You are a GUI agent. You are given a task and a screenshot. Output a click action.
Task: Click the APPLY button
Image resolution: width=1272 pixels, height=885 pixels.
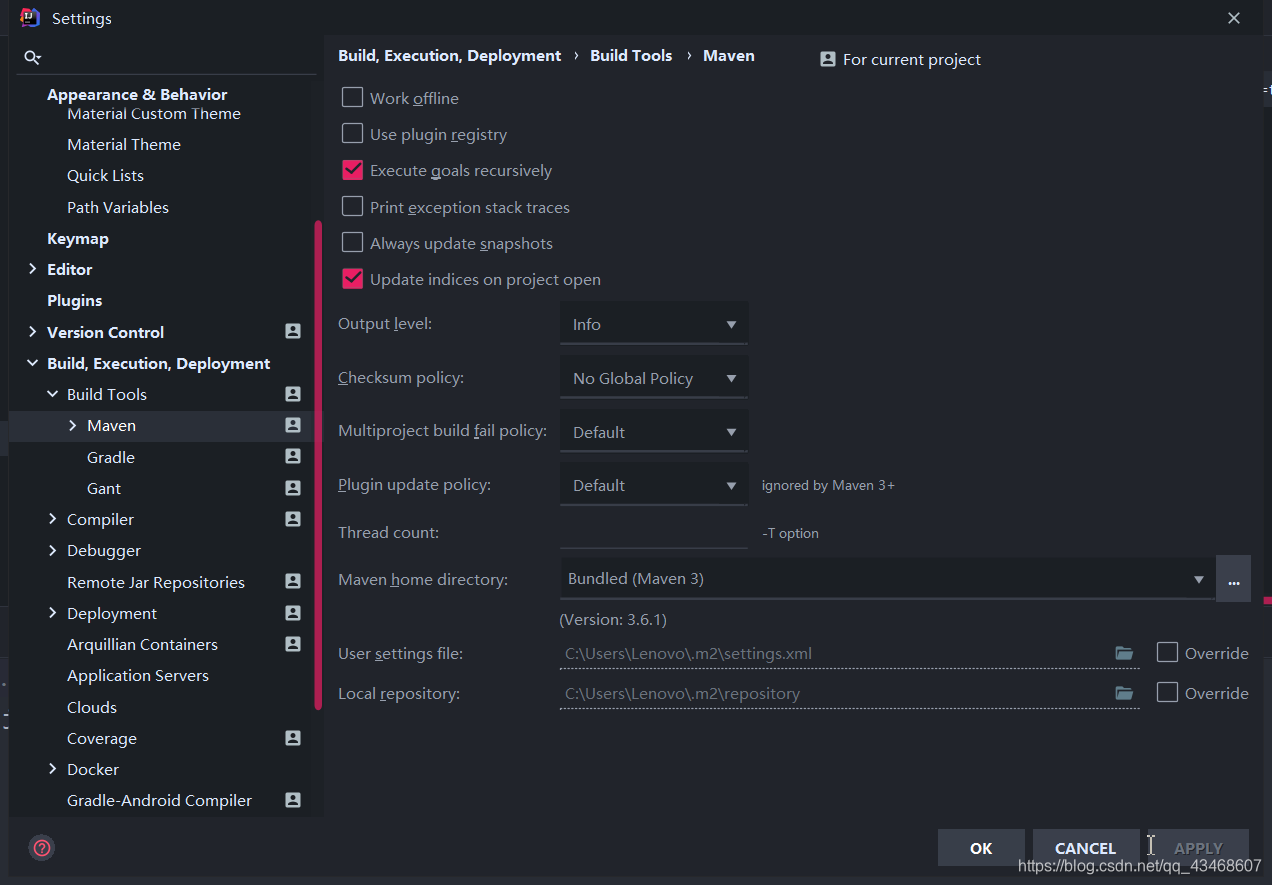[1198, 848]
